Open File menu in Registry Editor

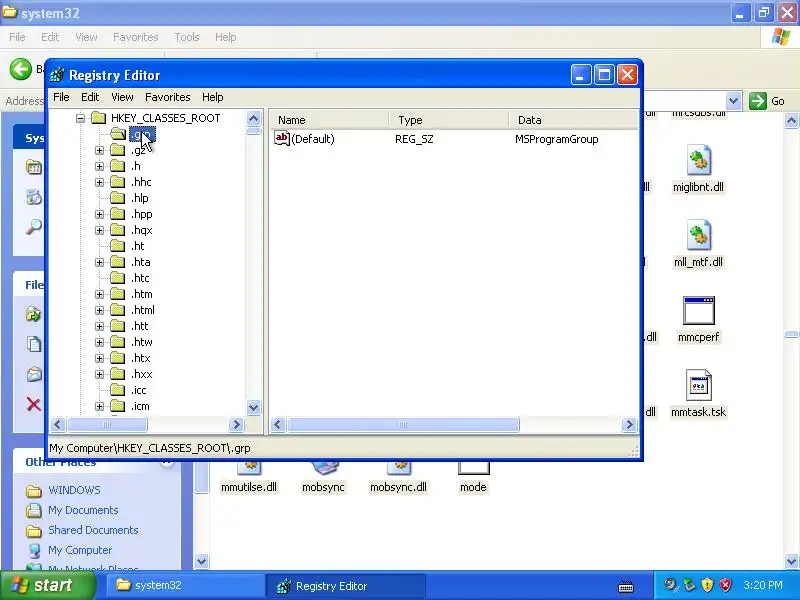tap(61, 97)
